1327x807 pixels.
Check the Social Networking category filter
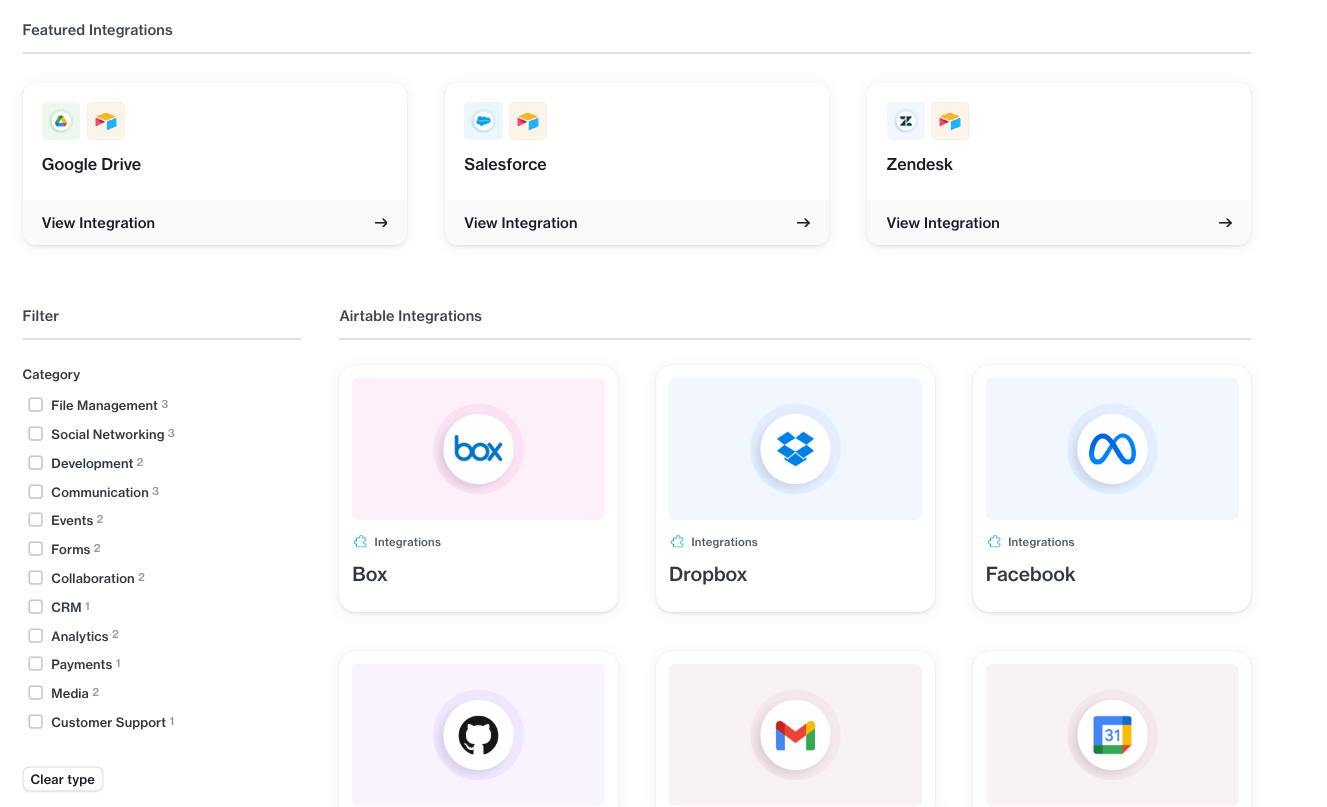click(36, 434)
